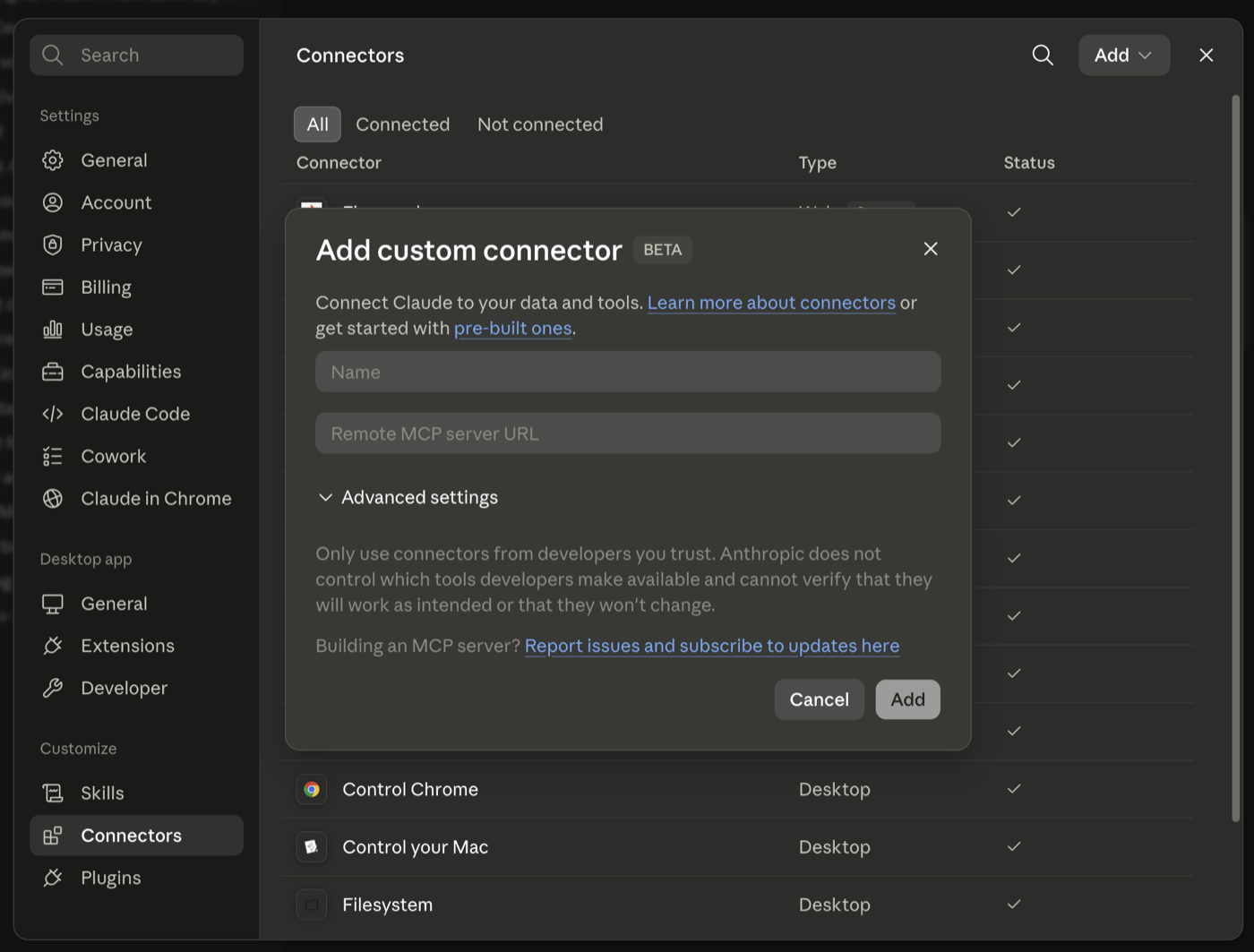1254x952 pixels.
Task: Select the Control your Mac row name
Action: pos(416,846)
